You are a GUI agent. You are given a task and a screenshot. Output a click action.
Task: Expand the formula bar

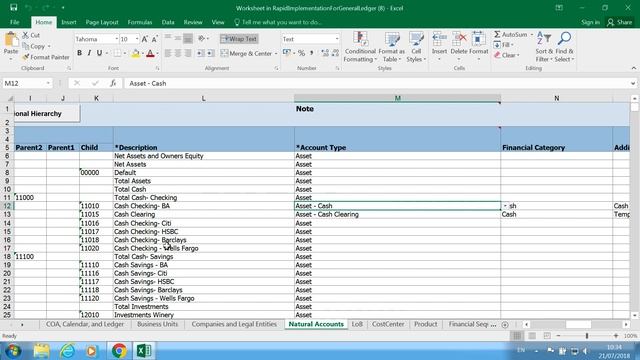point(633,83)
